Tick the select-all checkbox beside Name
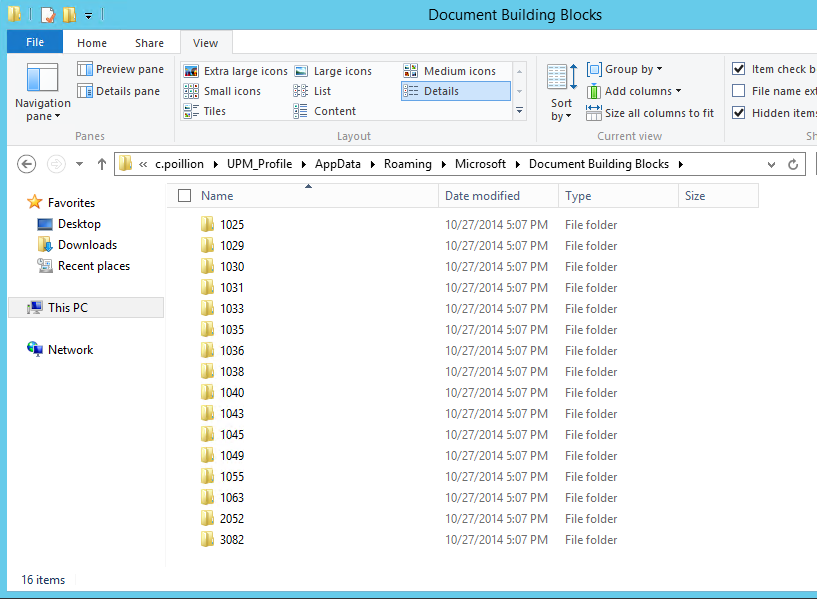817x599 pixels. (x=184, y=196)
